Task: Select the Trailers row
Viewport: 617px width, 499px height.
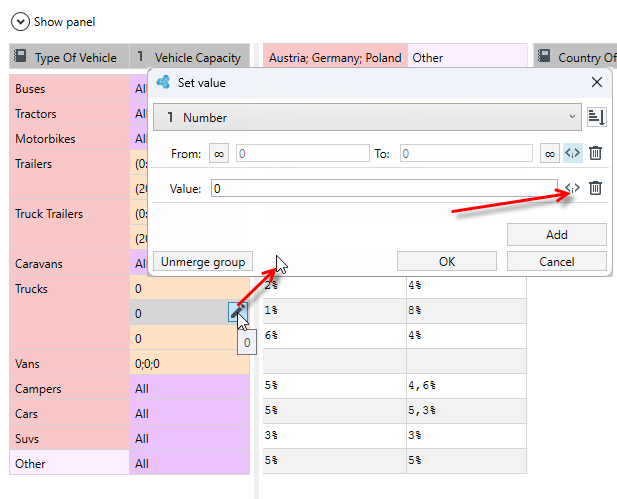Action: coord(69,174)
